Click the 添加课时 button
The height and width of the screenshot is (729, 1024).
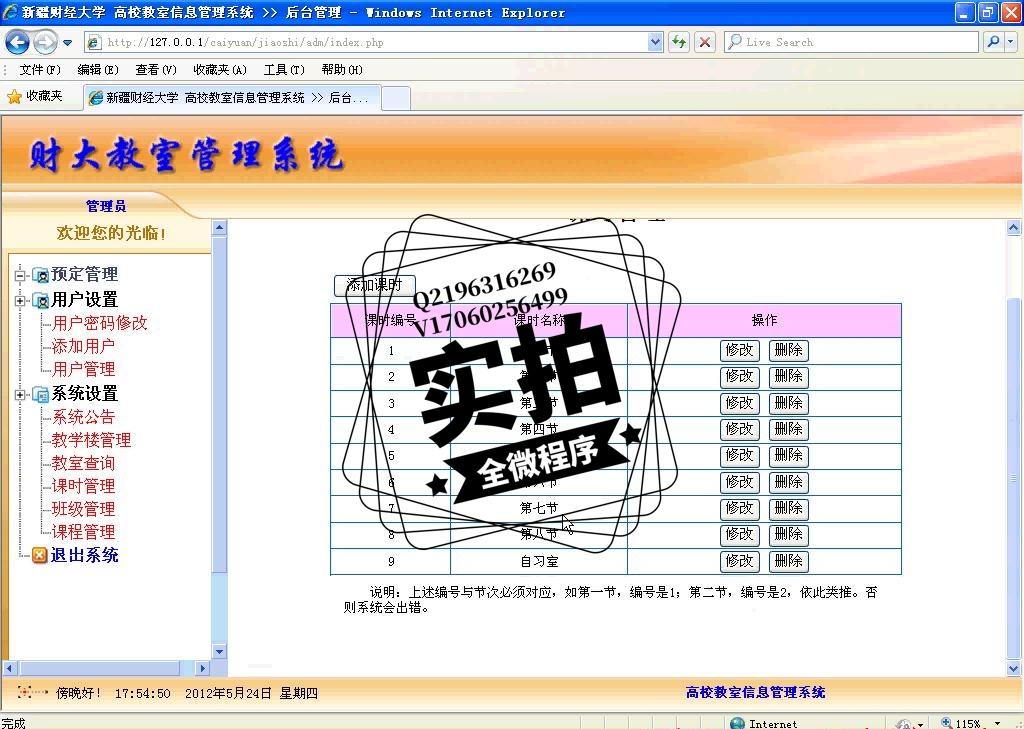[374, 285]
